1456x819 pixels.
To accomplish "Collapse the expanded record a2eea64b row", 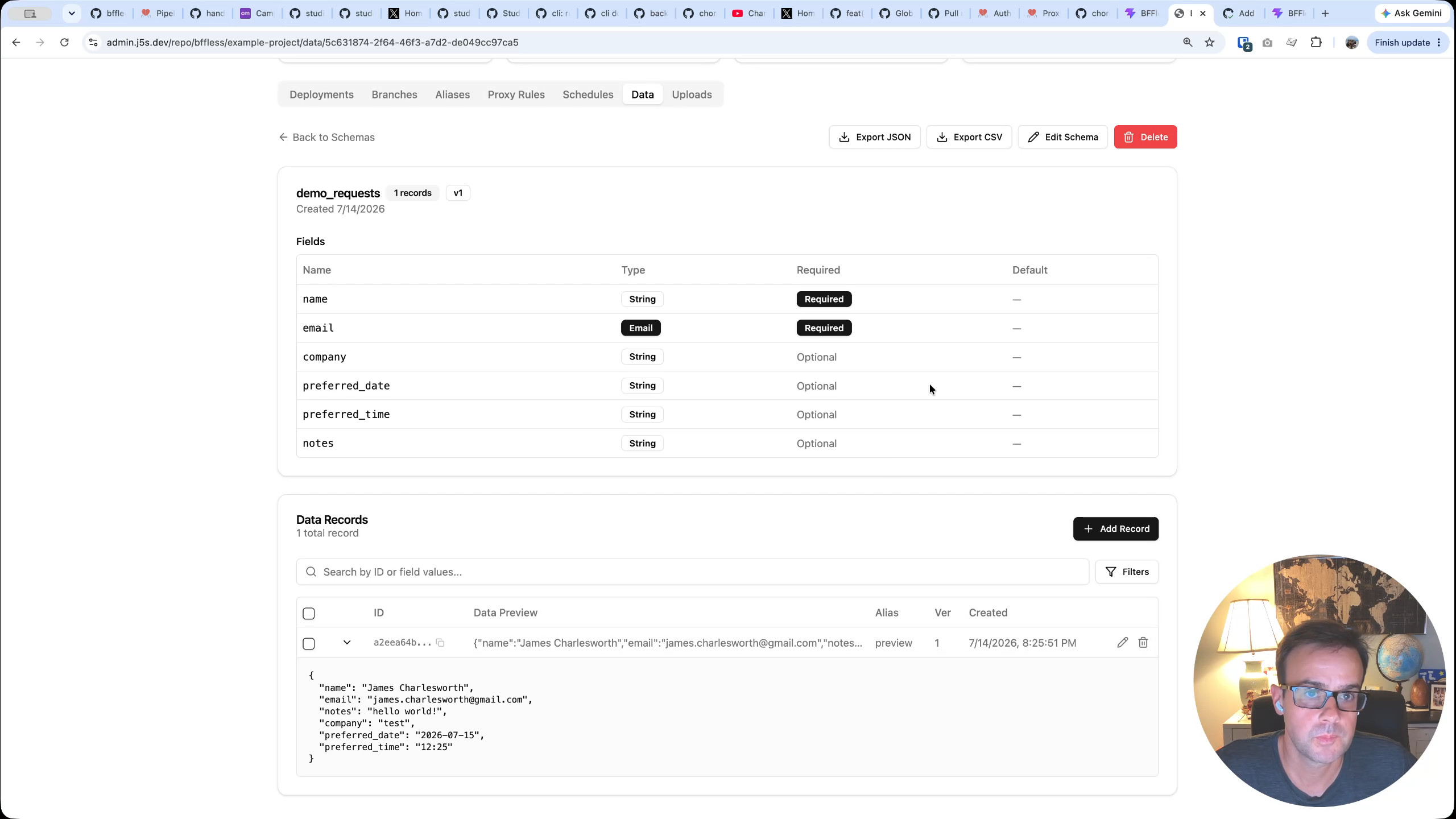I will (x=347, y=643).
